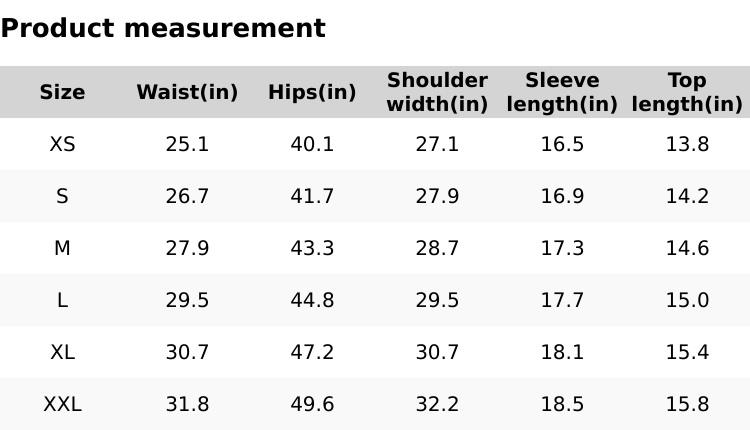Select L sleeve length value 17.7
The image size is (750, 430).
[x=562, y=300]
